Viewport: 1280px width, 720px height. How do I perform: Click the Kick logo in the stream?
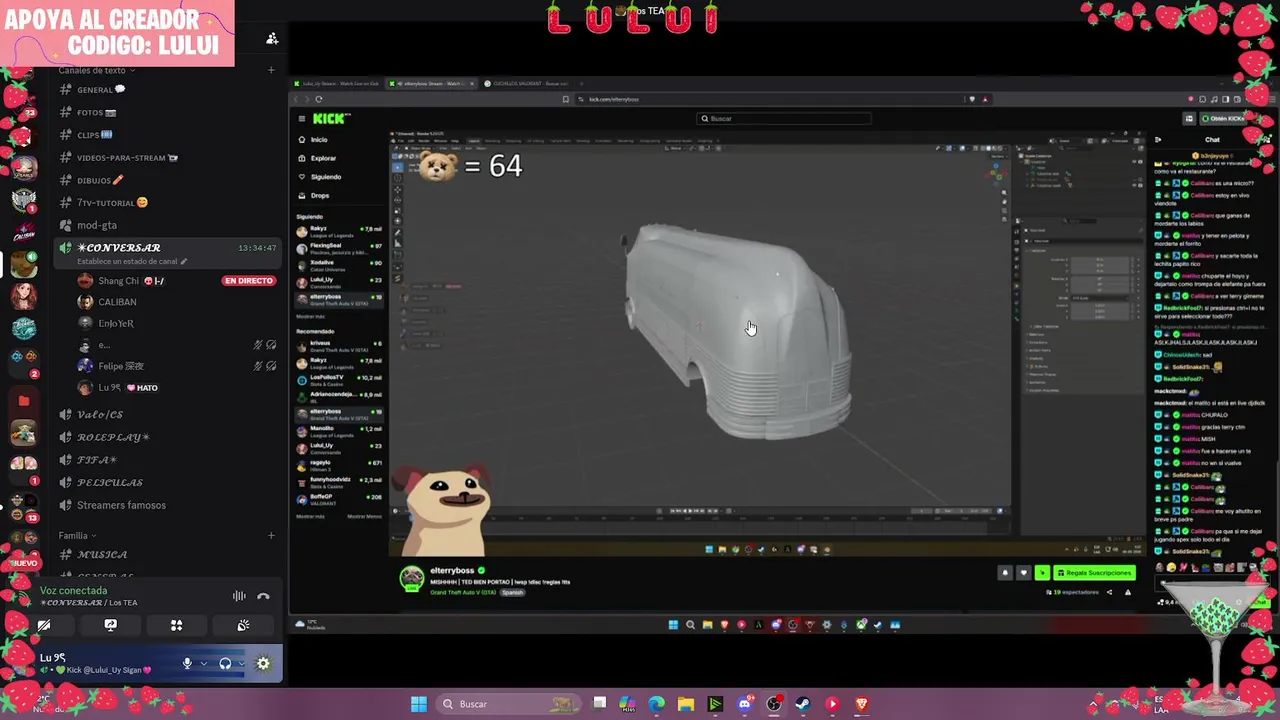click(x=331, y=119)
